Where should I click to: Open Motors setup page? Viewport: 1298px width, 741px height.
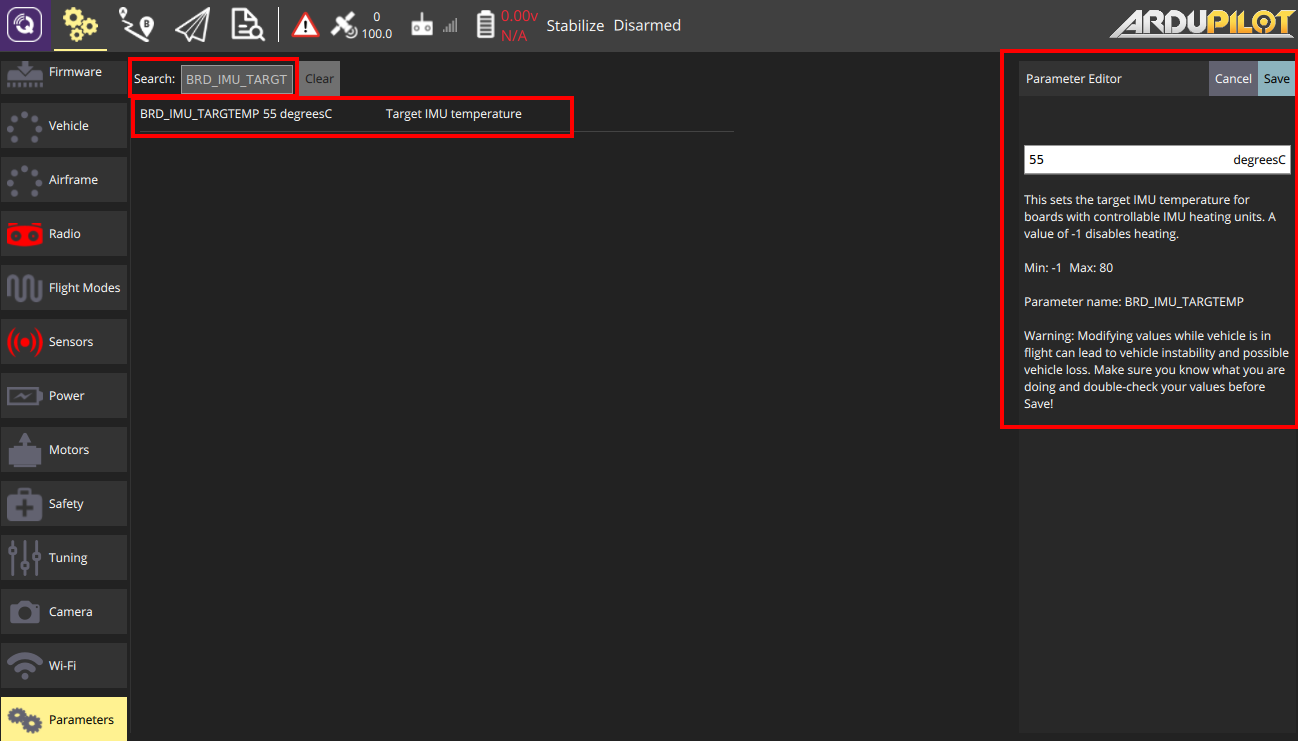point(64,450)
